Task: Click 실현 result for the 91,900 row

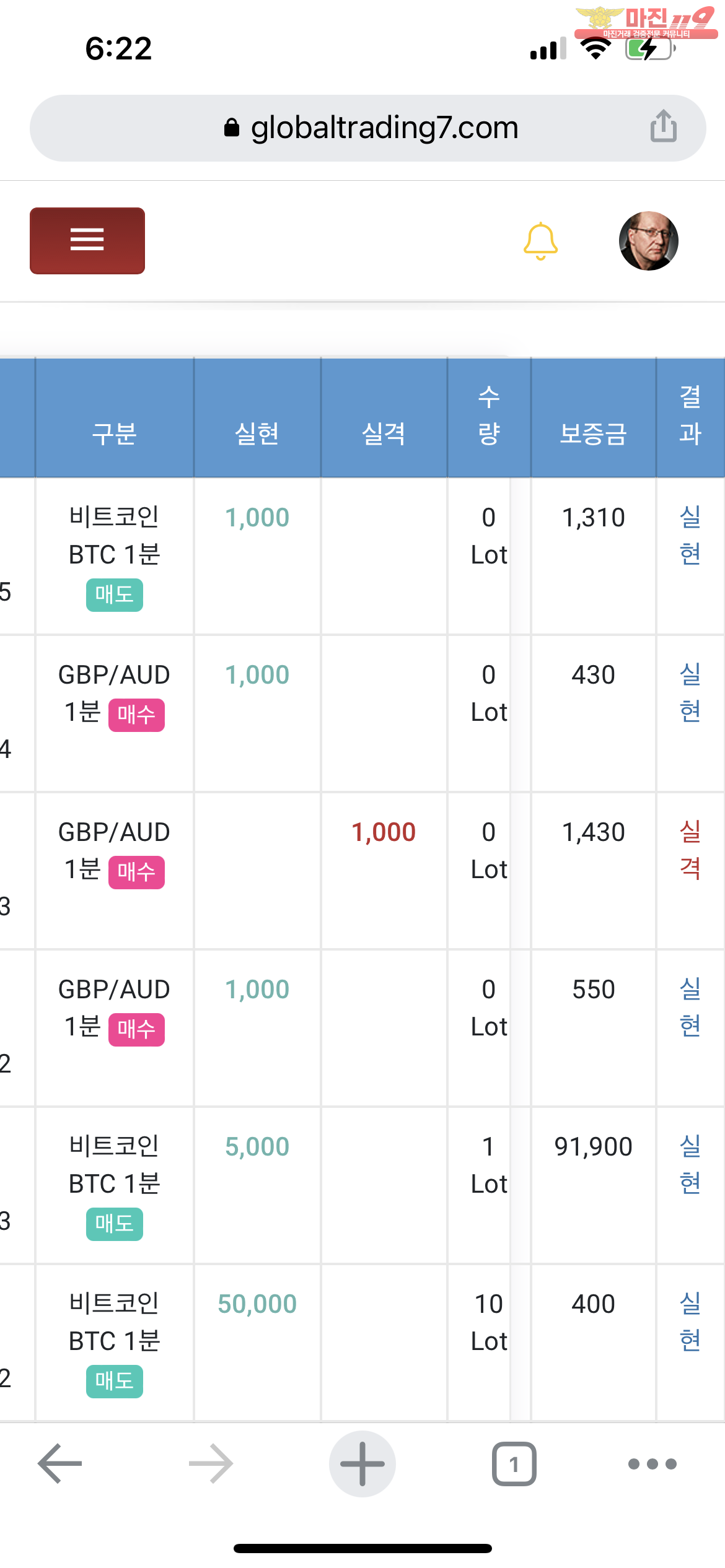Action: coord(690,1164)
